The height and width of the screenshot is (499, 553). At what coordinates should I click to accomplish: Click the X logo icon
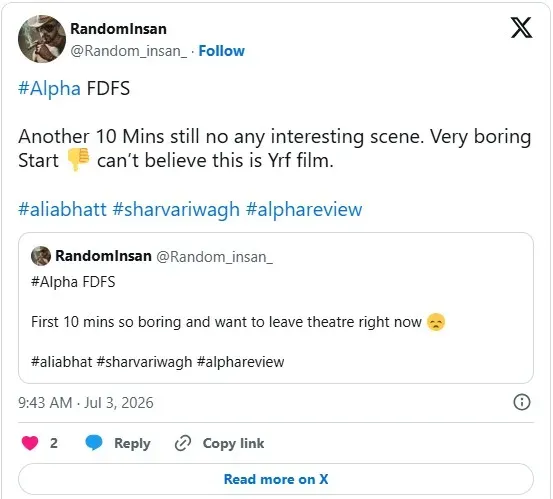[x=522, y=28]
